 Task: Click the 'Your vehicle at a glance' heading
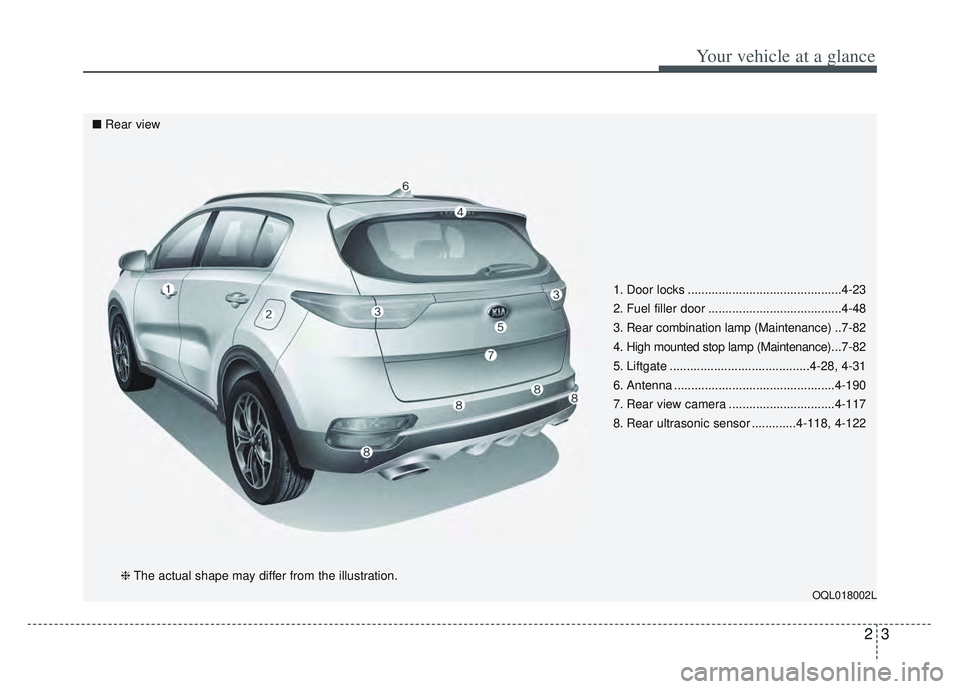tap(786, 56)
